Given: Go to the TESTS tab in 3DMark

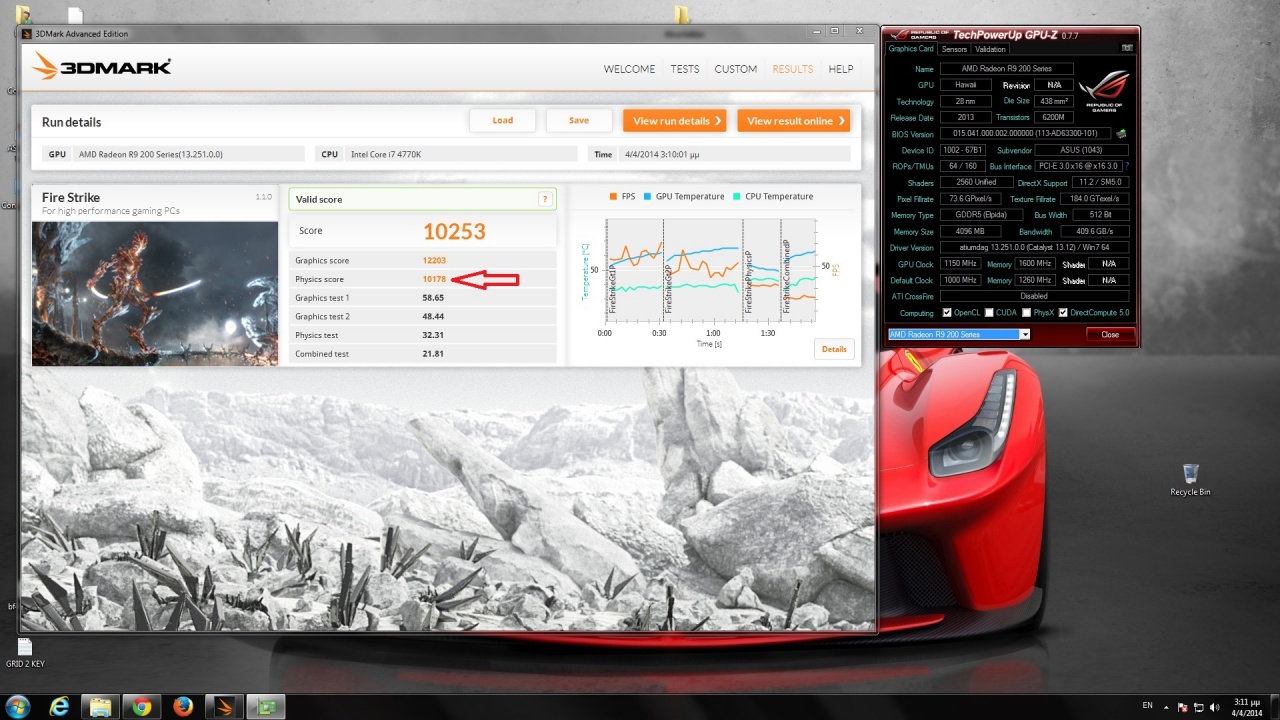Looking at the screenshot, I should coord(685,69).
